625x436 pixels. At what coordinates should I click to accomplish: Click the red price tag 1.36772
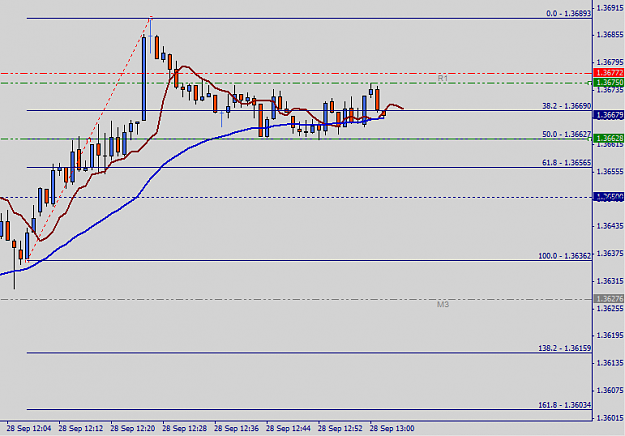609,73
